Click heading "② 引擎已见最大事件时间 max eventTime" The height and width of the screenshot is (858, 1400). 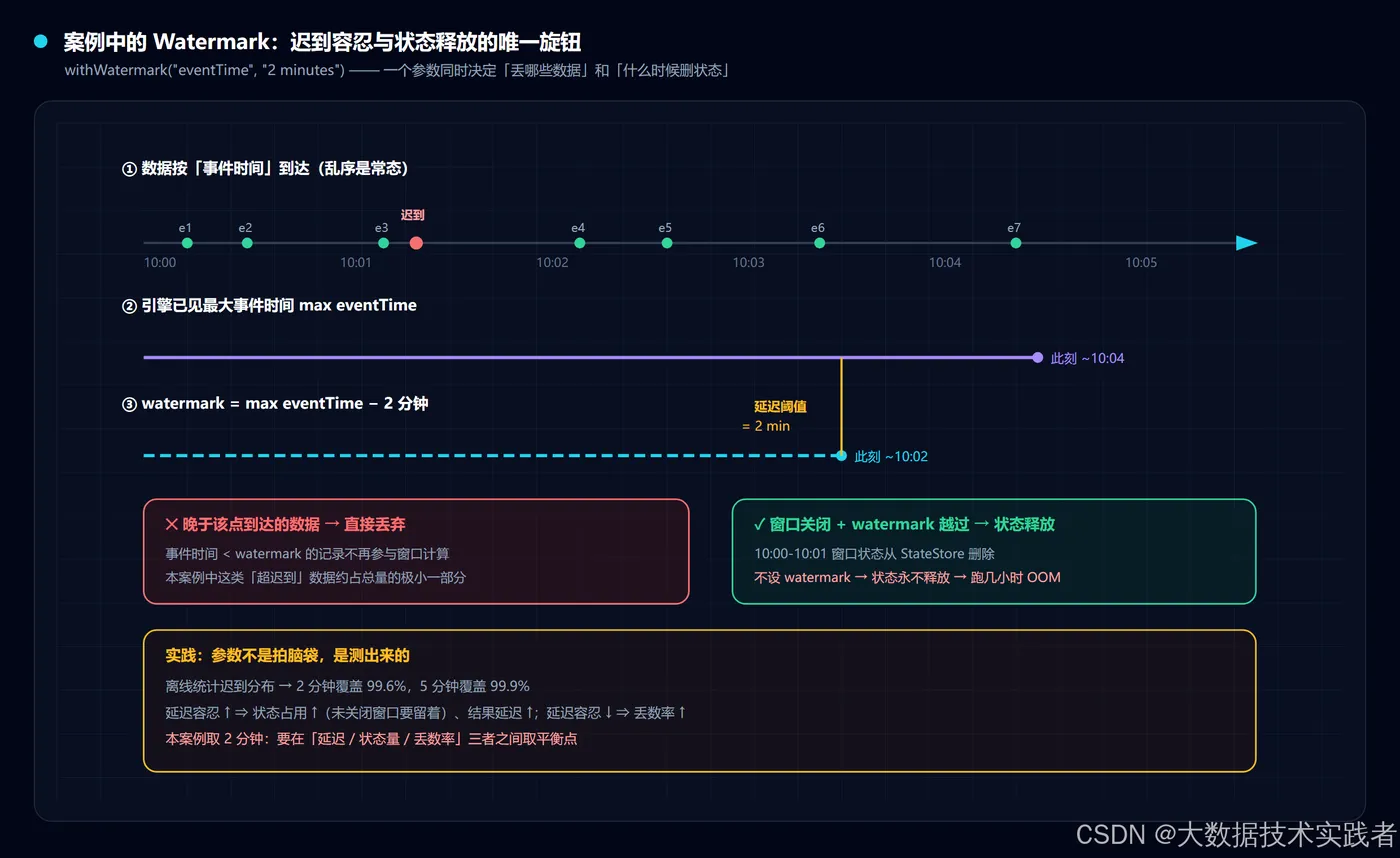point(269,305)
